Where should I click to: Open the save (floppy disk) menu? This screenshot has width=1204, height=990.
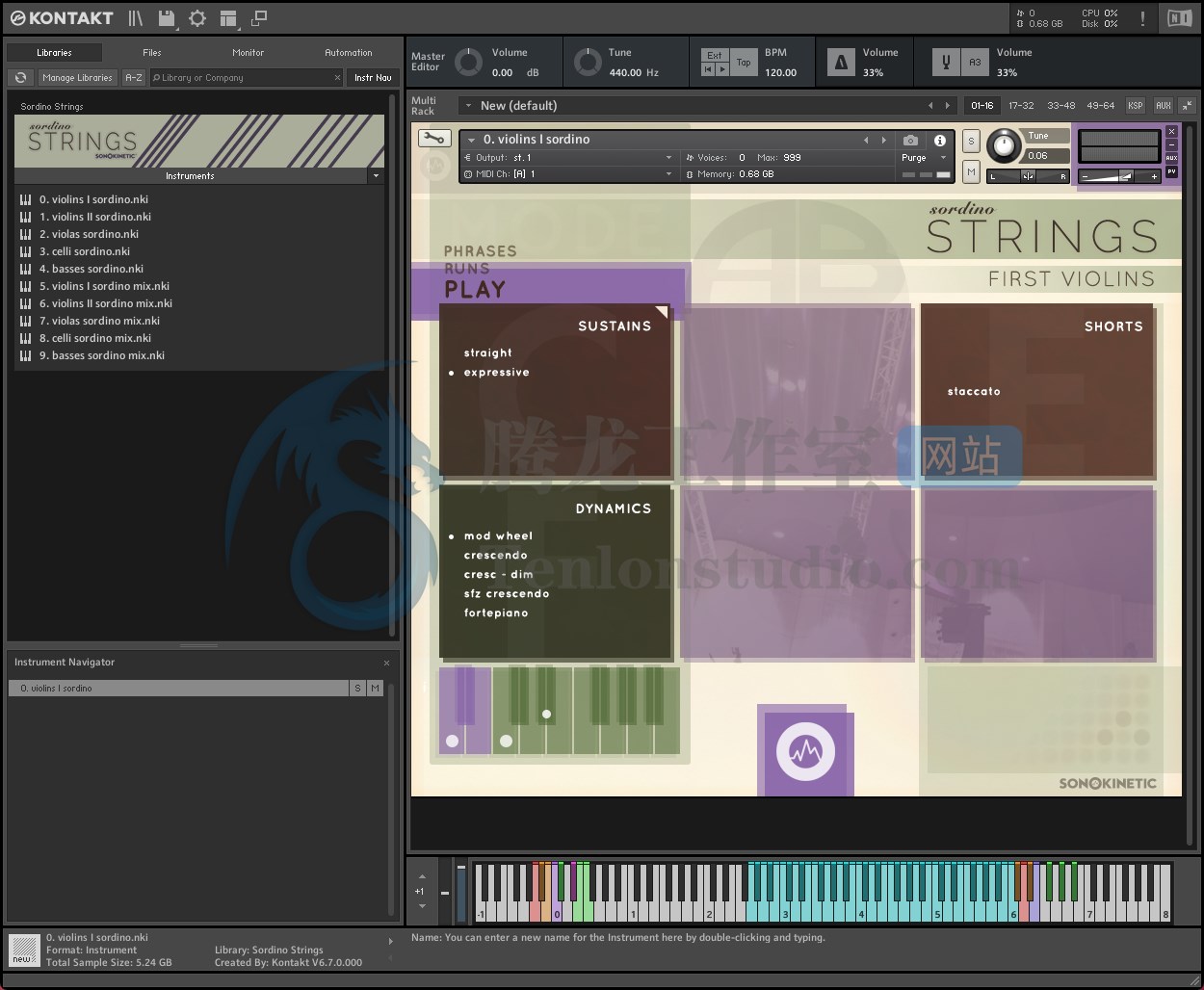tap(167, 18)
